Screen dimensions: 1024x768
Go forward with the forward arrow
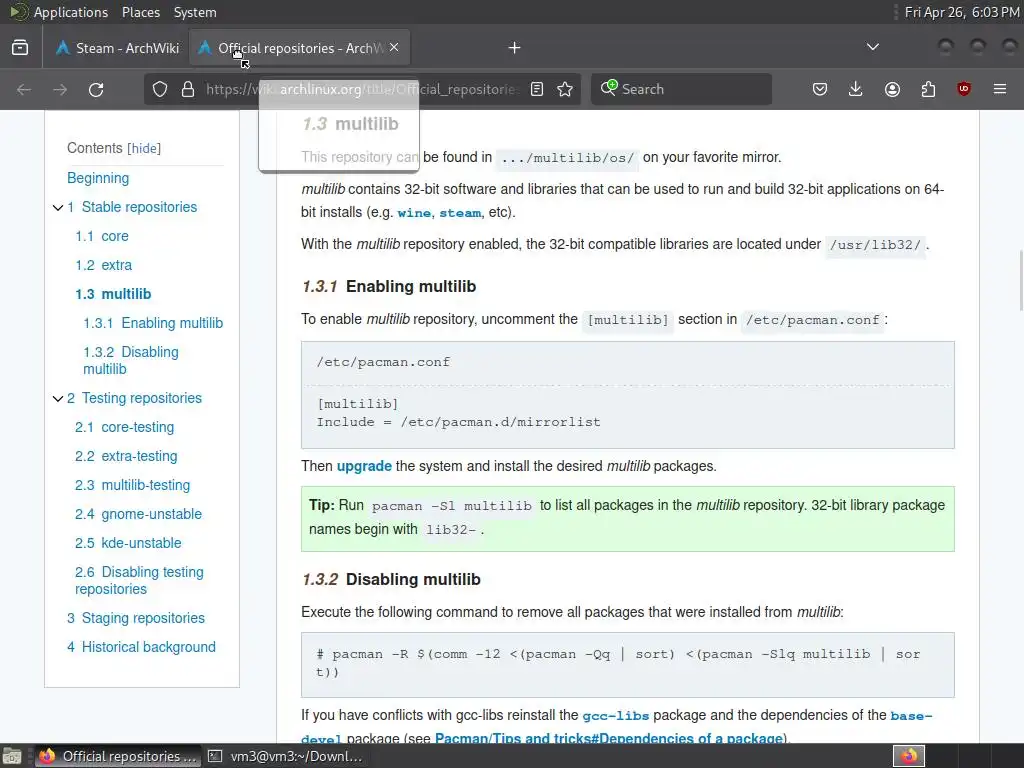click(60, 89)
